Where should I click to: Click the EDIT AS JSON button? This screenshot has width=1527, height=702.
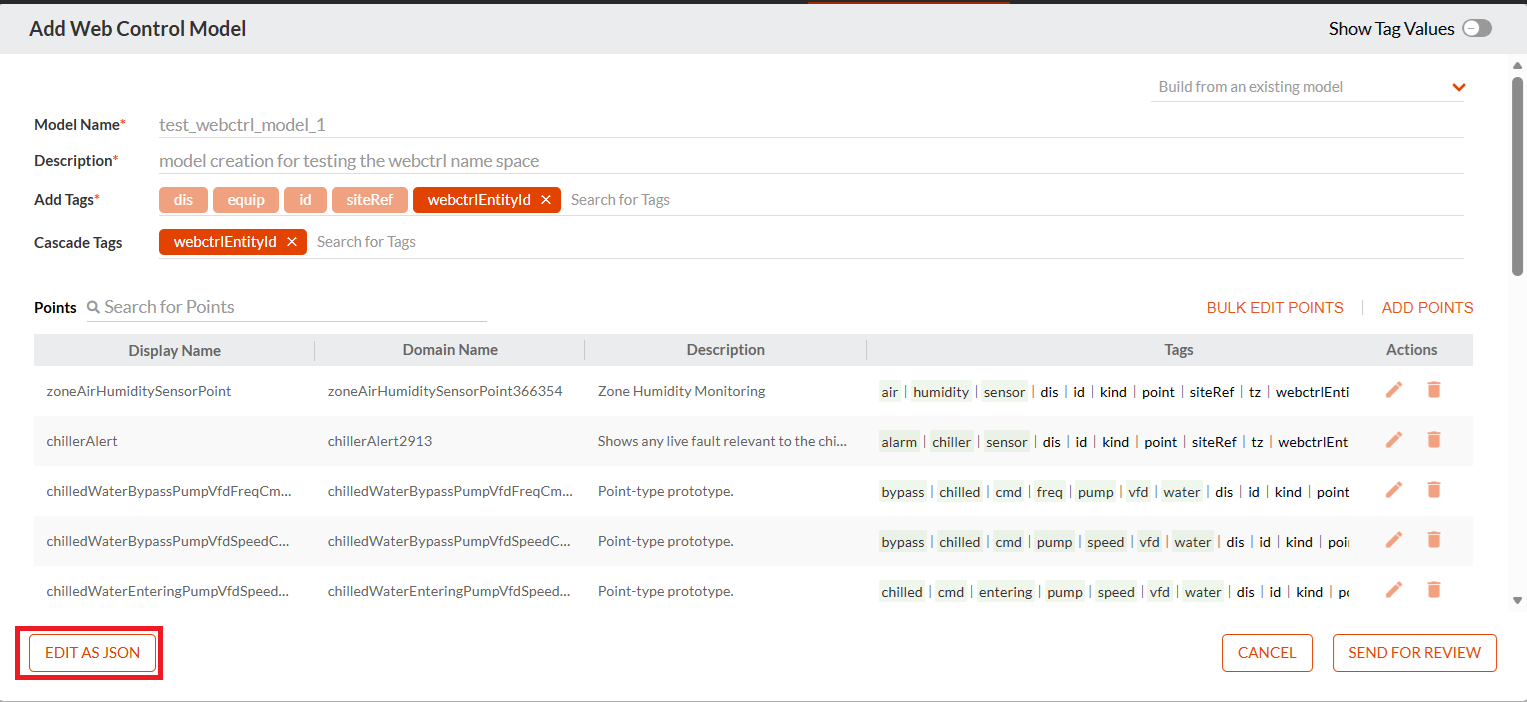pyautogui.click(x=93, y=653)
